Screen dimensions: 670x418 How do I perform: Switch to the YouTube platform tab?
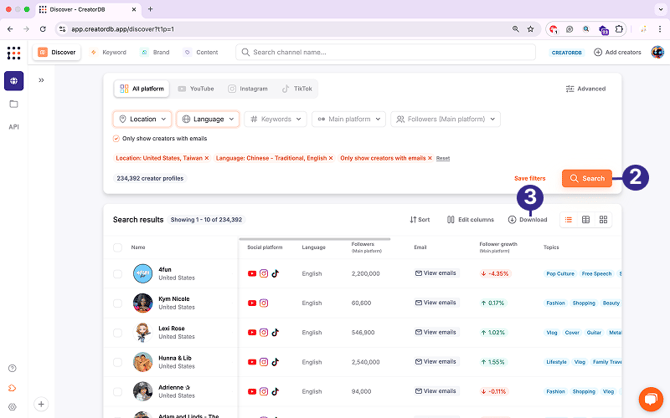point(196,88)
